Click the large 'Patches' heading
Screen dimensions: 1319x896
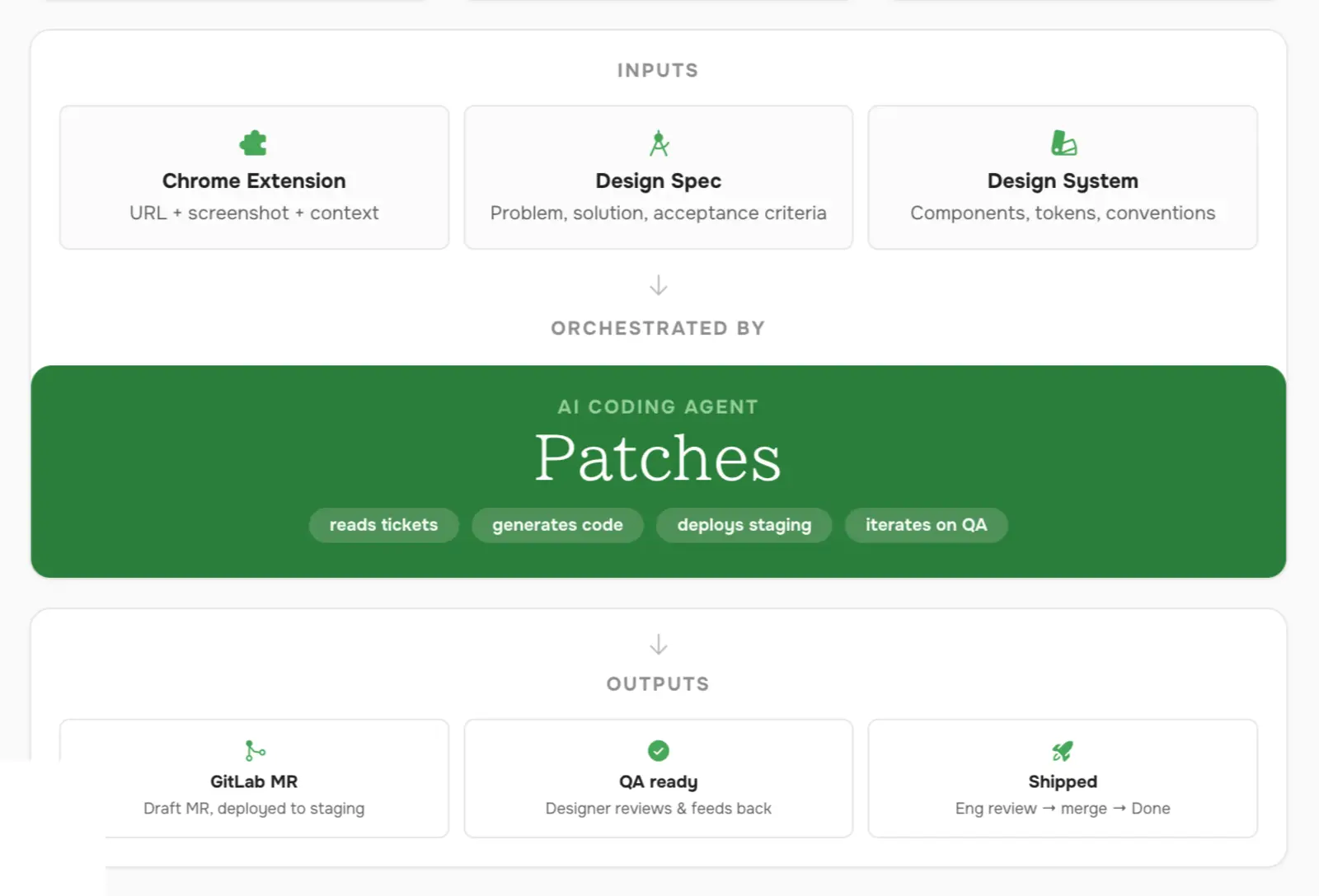(658, 458)
